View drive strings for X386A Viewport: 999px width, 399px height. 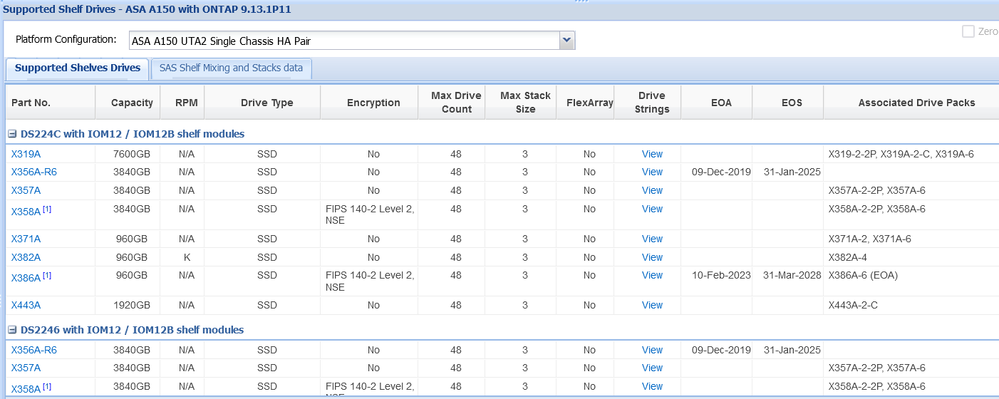652,275
